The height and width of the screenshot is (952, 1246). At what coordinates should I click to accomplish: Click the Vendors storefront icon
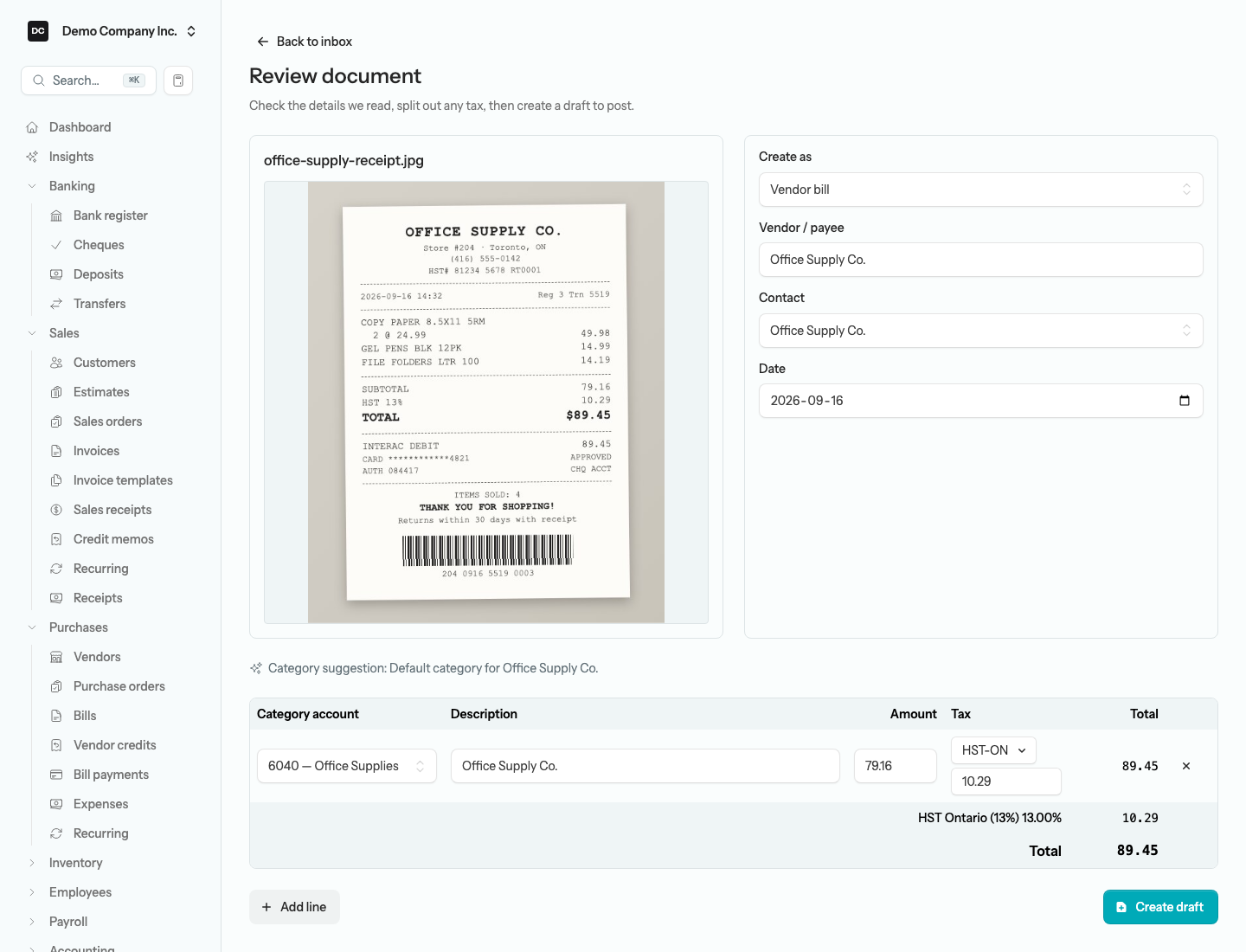56,657
